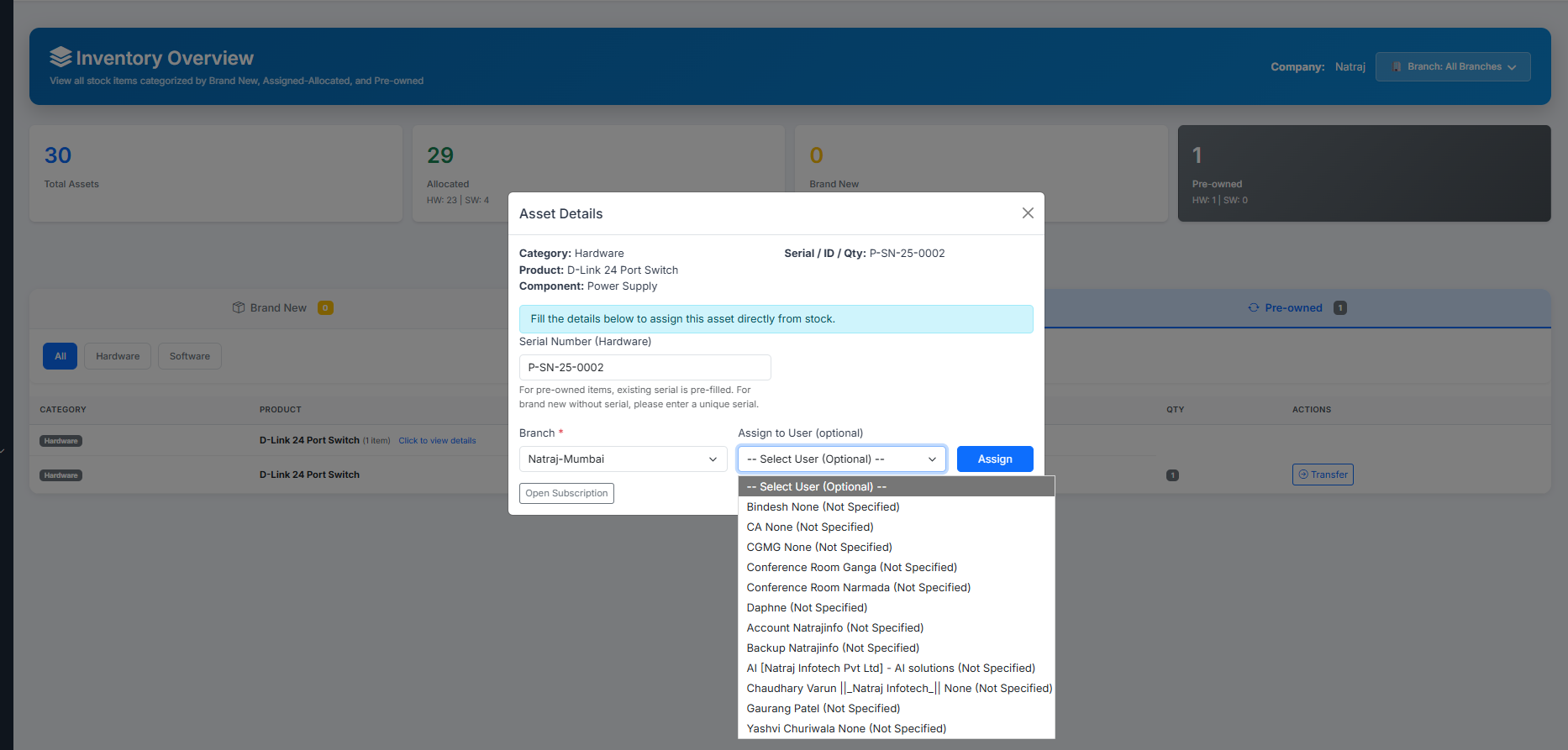Click the Serial Number input field
The height and width of the screenshot is (750, 1568).
pos(645,368)
